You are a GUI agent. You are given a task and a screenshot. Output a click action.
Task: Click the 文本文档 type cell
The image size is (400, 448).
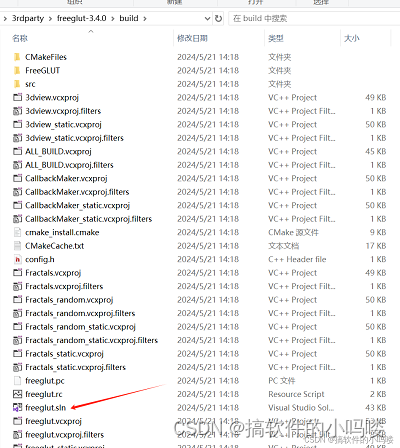[x=284, y=246]
